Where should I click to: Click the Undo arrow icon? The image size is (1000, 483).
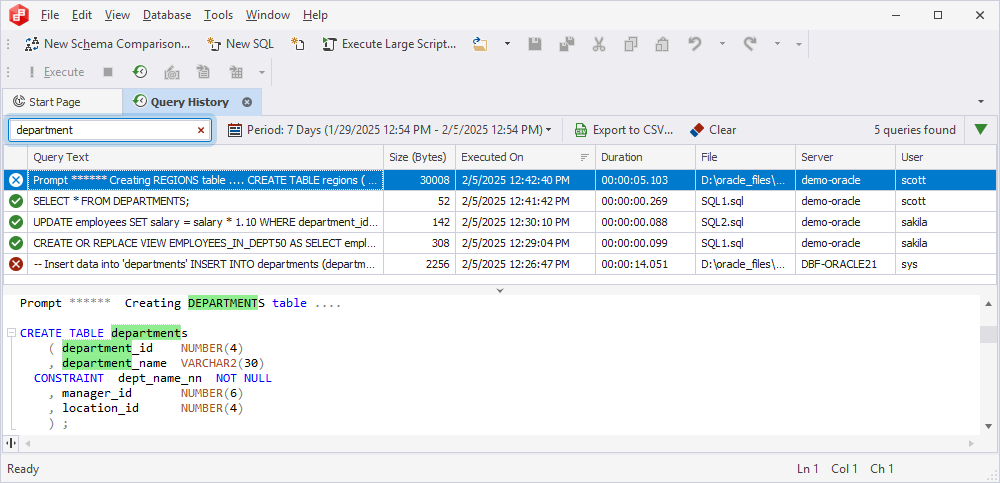pyautogui.click(x=695, y=44)
